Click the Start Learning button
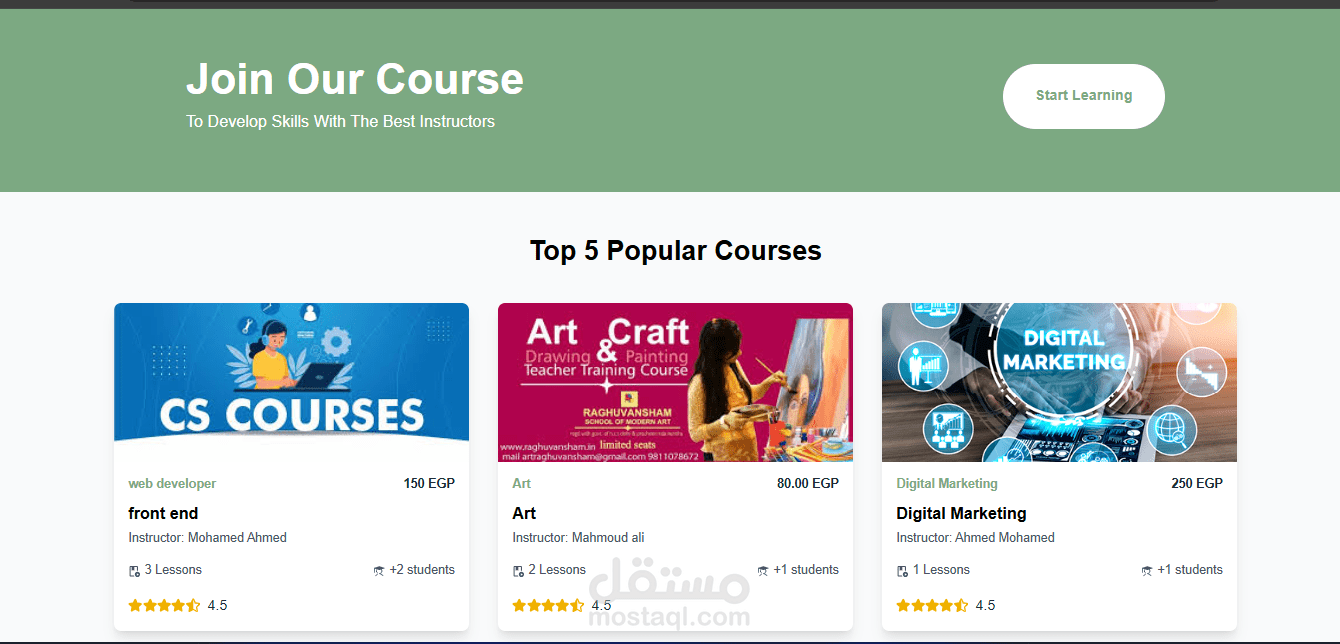The width and height of the screenshot is (1340, 644). point(1084,96)
